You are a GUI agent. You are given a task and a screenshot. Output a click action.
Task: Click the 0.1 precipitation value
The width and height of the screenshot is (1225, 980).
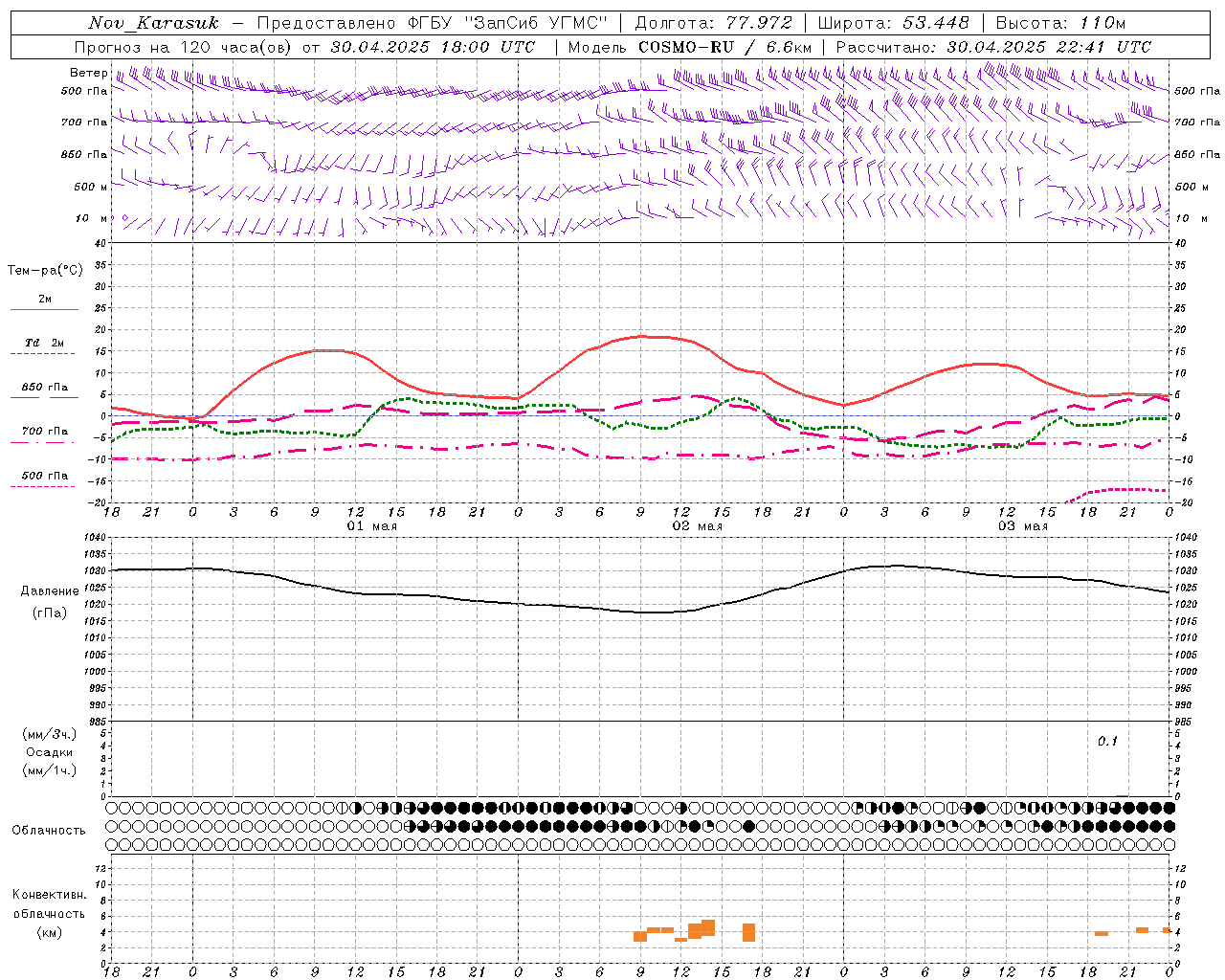click(x=1106, y=741)
